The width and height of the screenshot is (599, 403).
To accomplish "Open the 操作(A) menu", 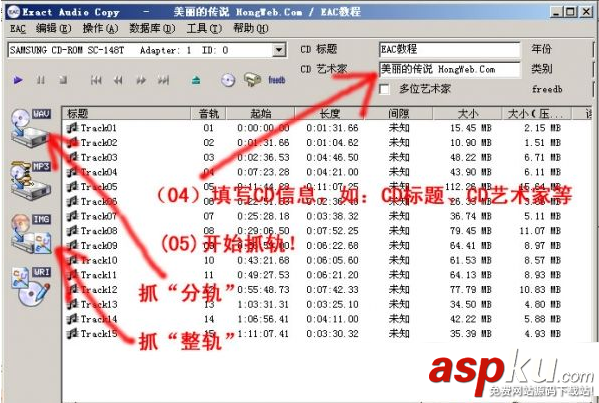I will [100, 29].
